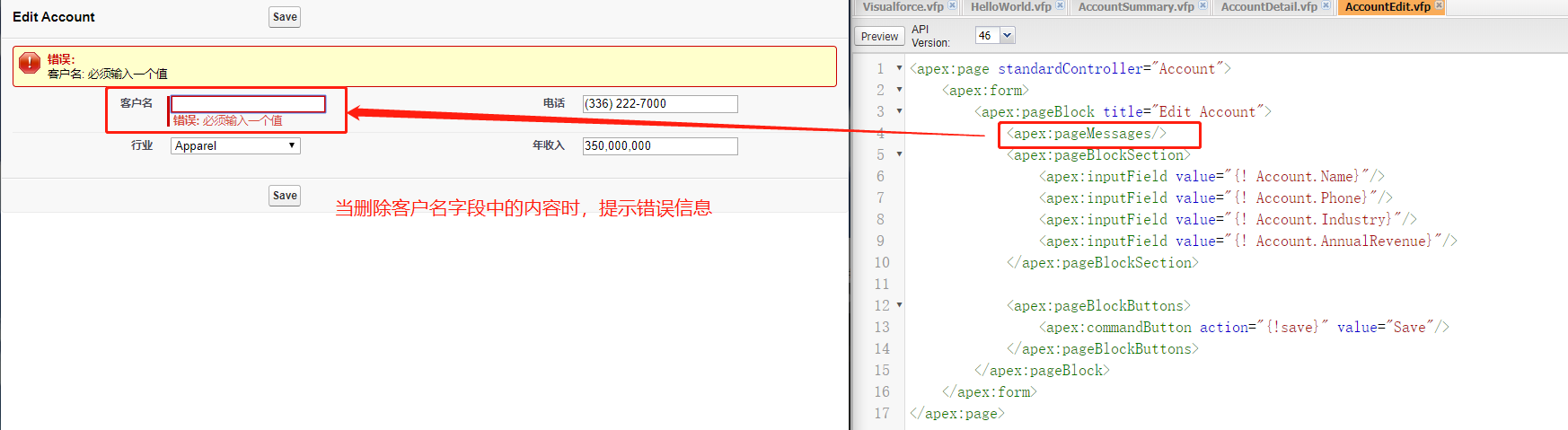Screen dimensions: 1568x430
Task: Close the HelloWorld.vfp tab
Action: (1060, 5)
